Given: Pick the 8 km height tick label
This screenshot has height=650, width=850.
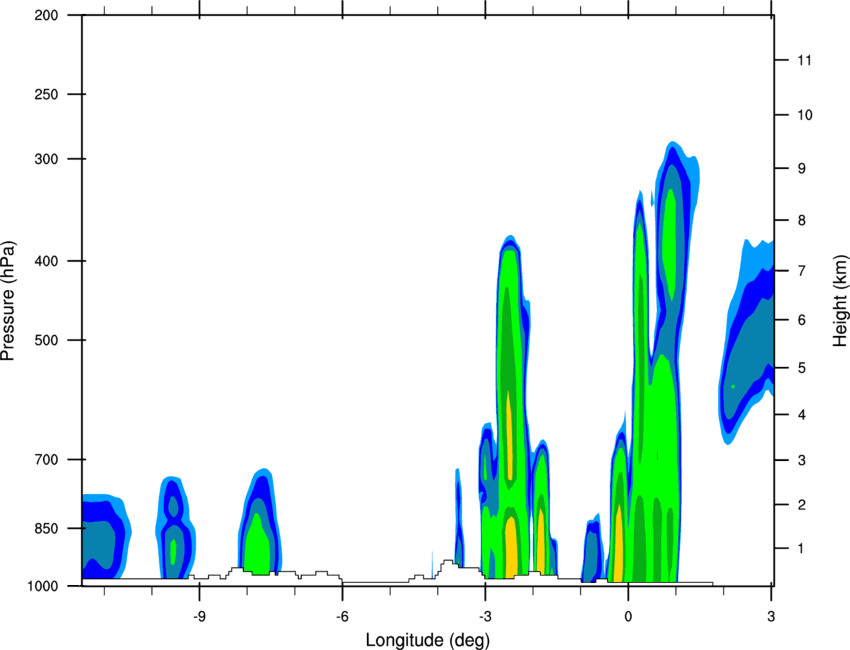Looking at the screenshot, I should pyautogui.click(x=801, y=220).
